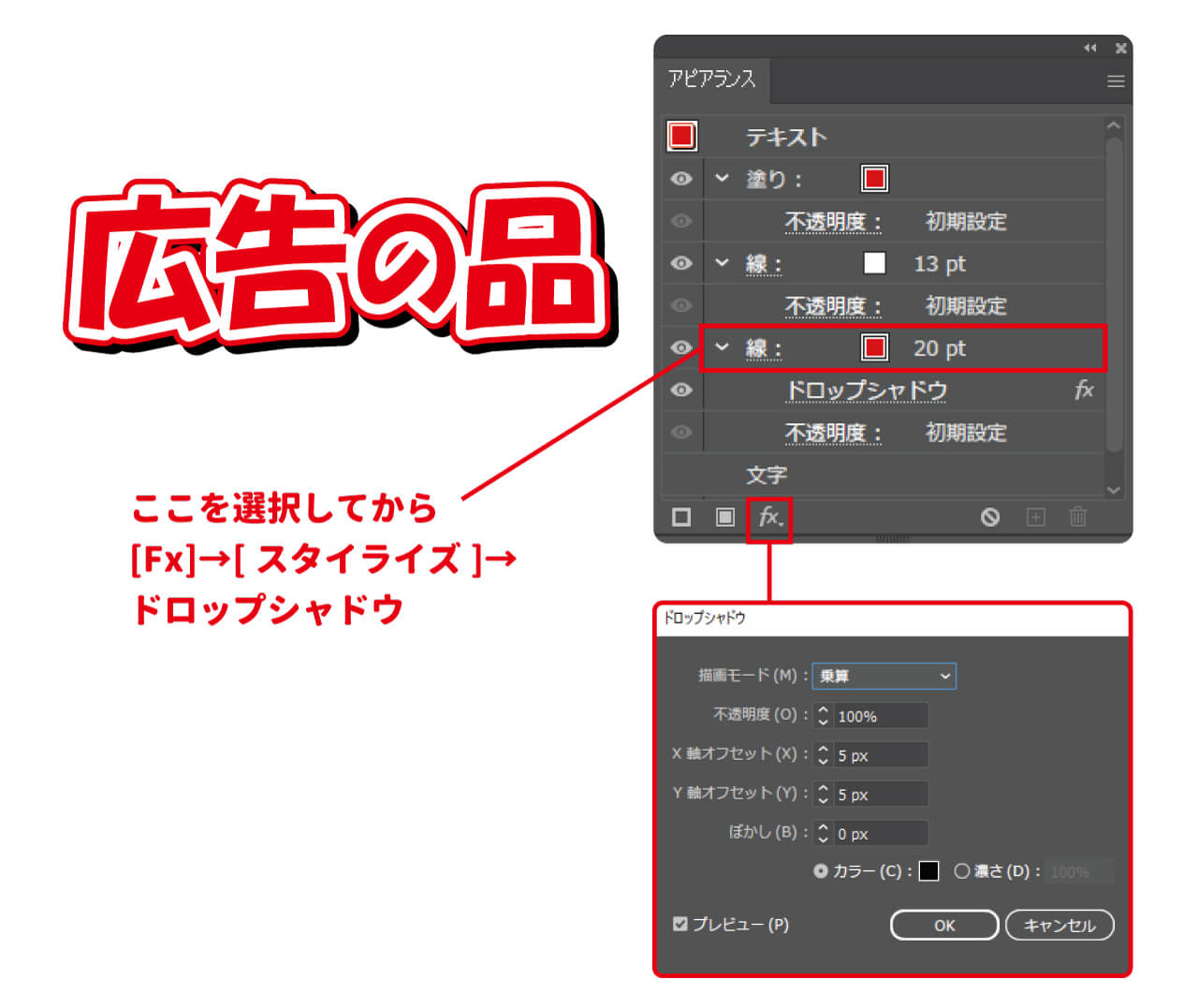
Task: Collapse the 20 pt 線 row chevron
Action: coord(722,348)
